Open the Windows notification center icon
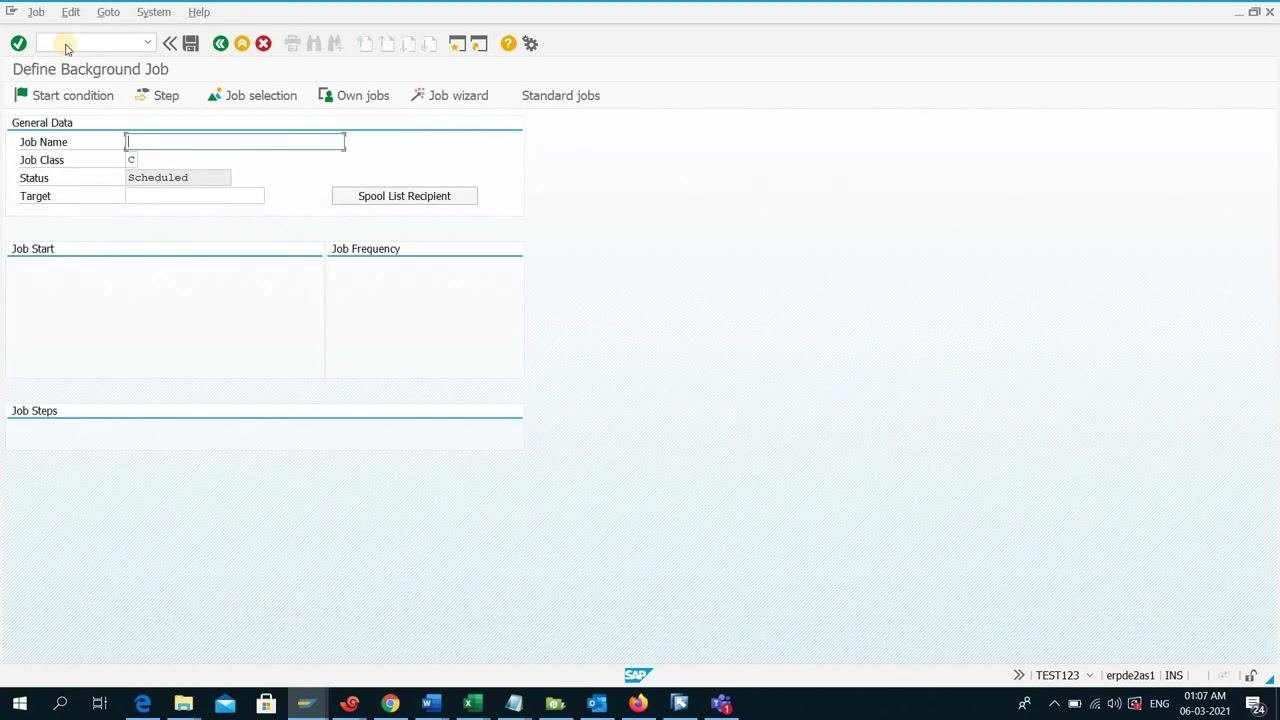The width and height of the screenshot is (1280, 720). 1254,704
